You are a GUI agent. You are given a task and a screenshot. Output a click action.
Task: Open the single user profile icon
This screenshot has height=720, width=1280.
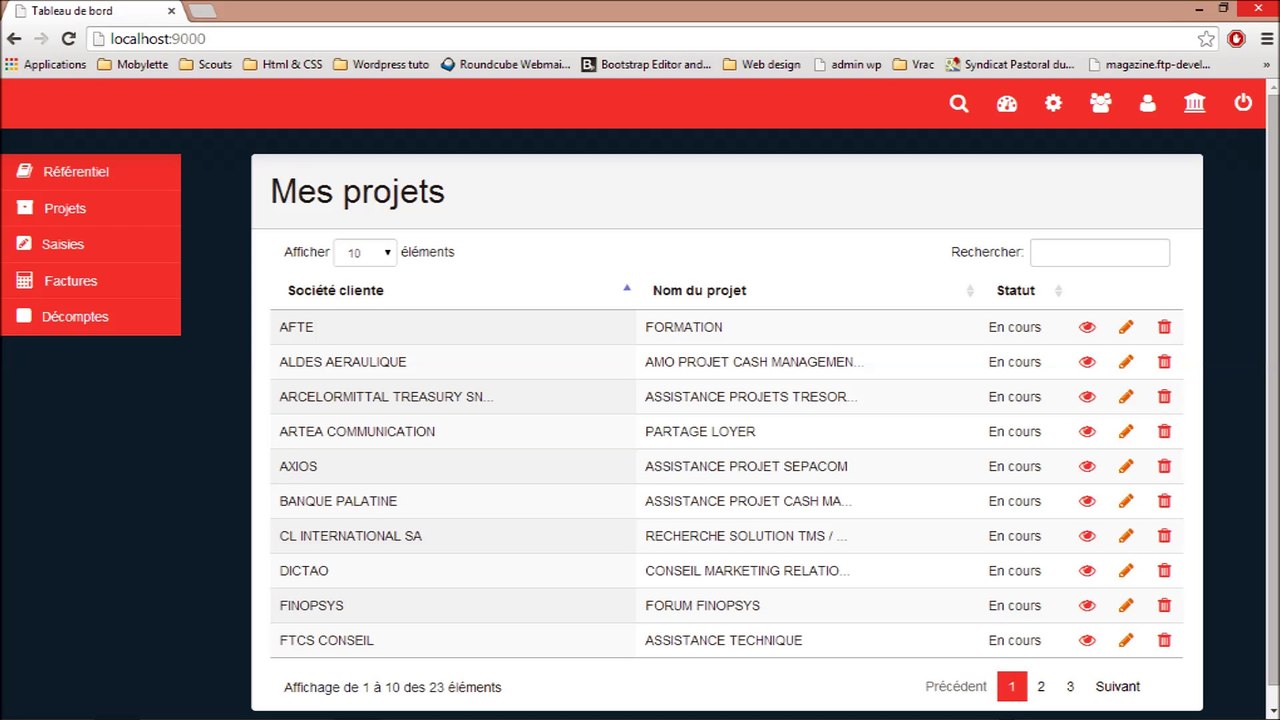pyautogui.click(x=1148, y=103)
